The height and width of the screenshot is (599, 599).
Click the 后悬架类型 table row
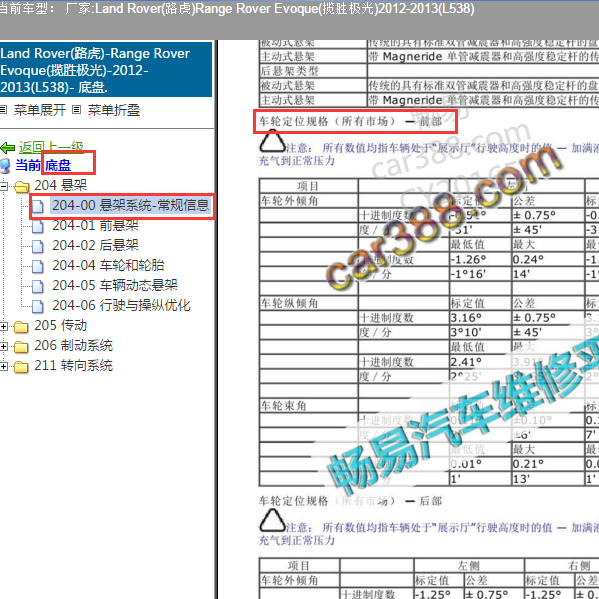point(429,71)
